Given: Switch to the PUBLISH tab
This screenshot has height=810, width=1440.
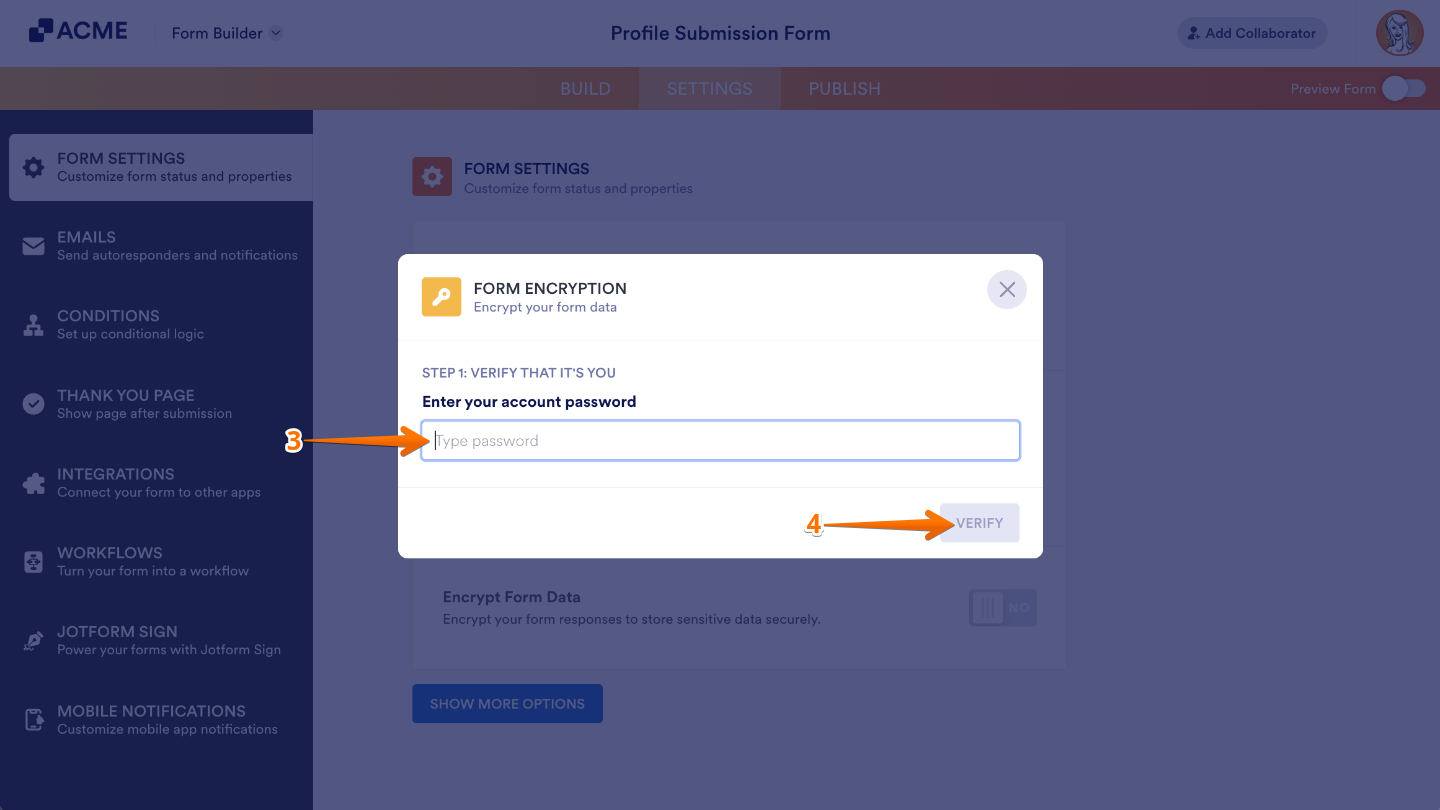Looking at the screenshot, I should tap(844, 88).
